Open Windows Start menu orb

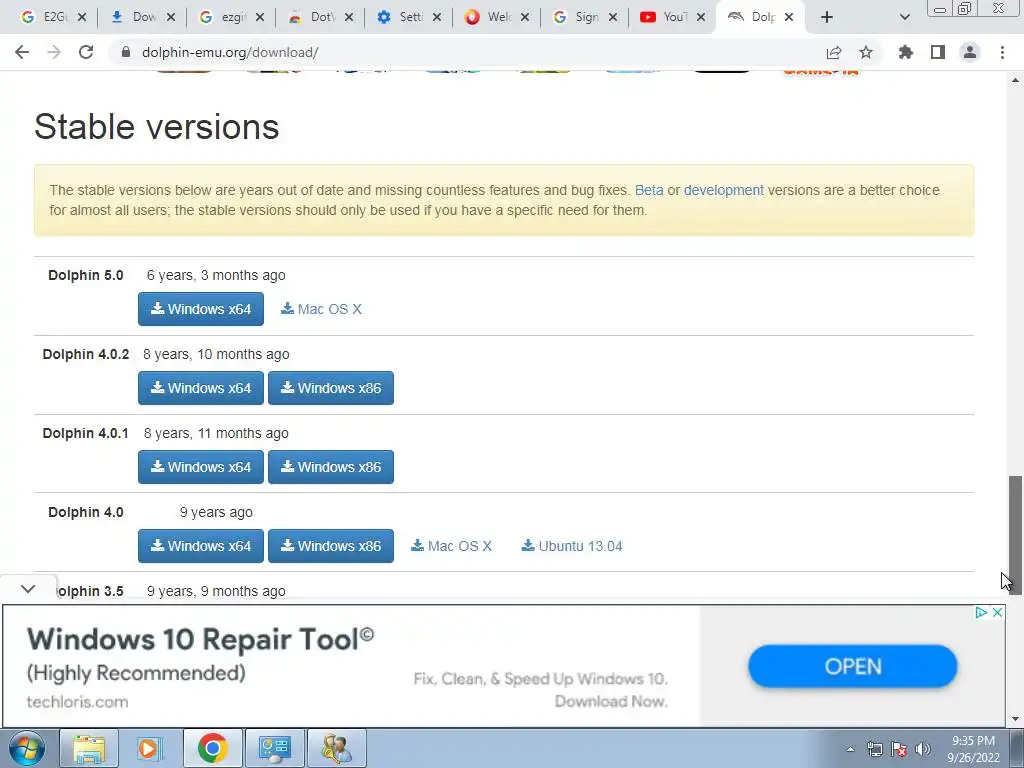[26, 748]
